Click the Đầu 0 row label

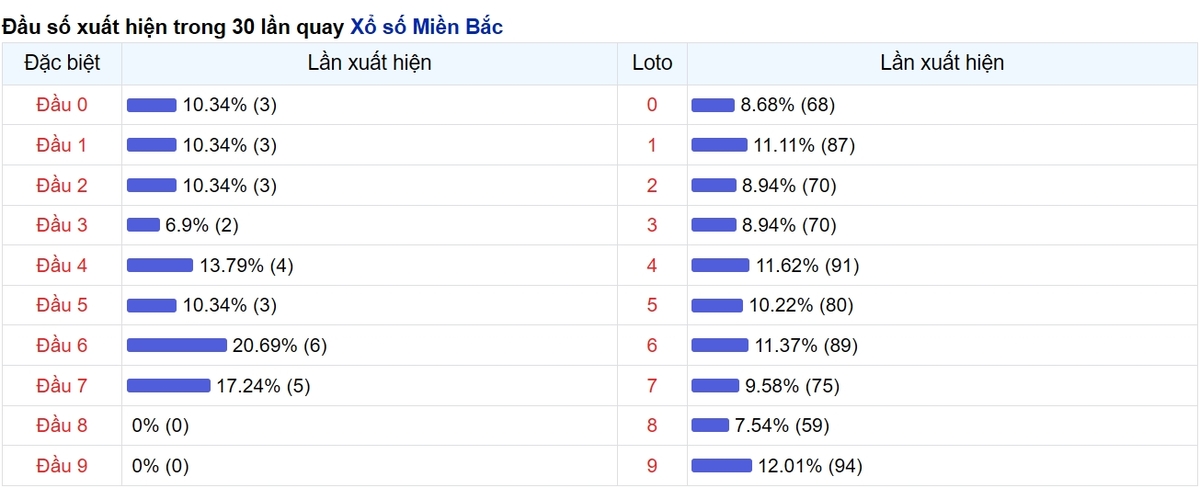pyautogui.click(x=62, y=105)
